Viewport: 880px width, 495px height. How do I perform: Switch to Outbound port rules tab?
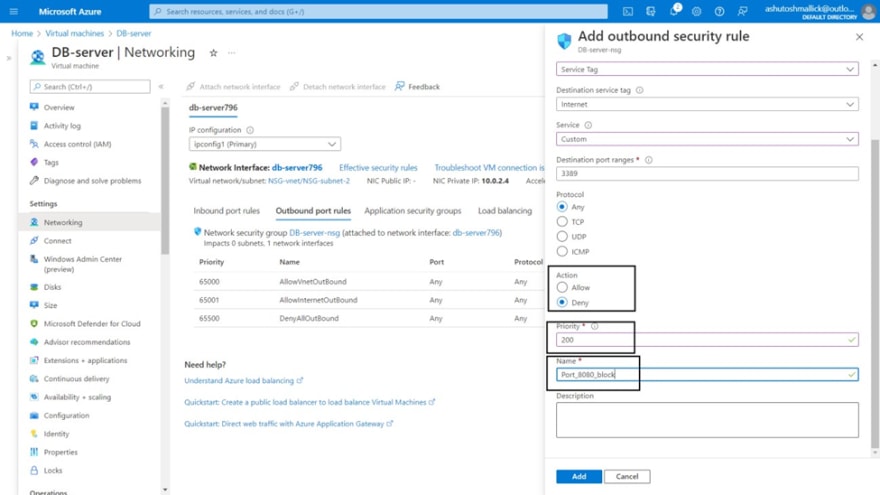313,211
